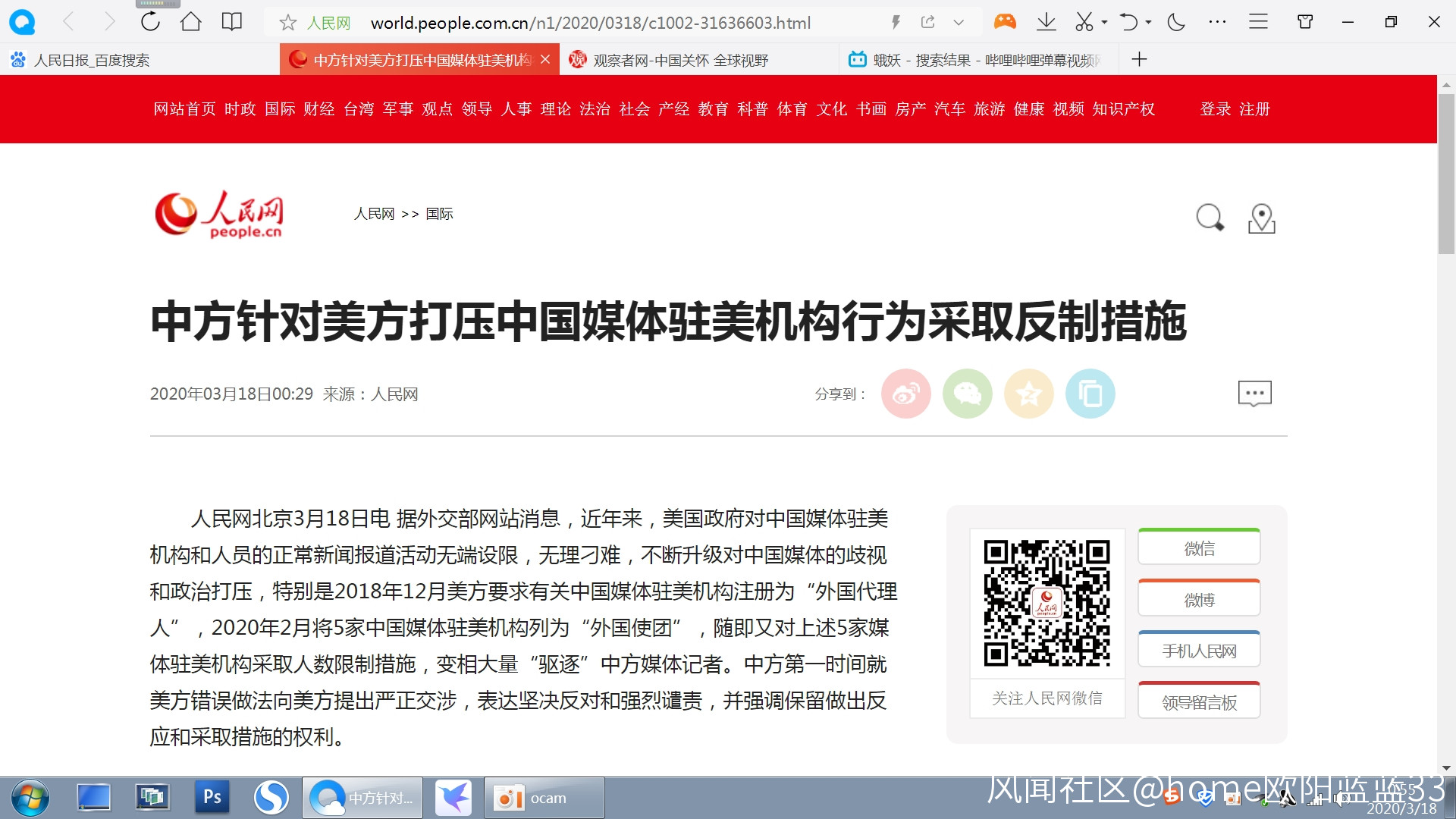Open the undo closed tabs dropdown arrow
Viewport: 1456px width, 819px height.
[1148, 23]
